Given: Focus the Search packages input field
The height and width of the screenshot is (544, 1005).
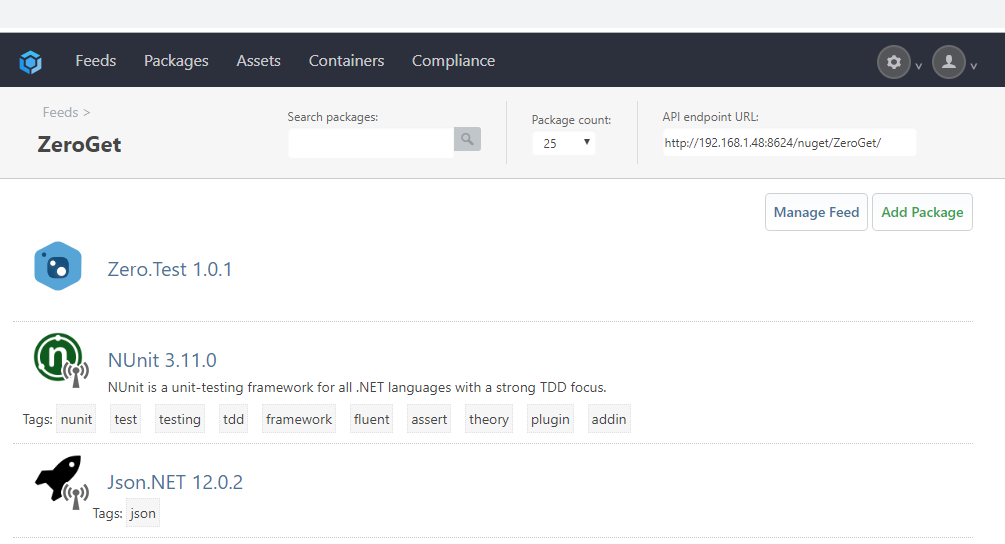Looking at the screenshot, I should point(371,143).
